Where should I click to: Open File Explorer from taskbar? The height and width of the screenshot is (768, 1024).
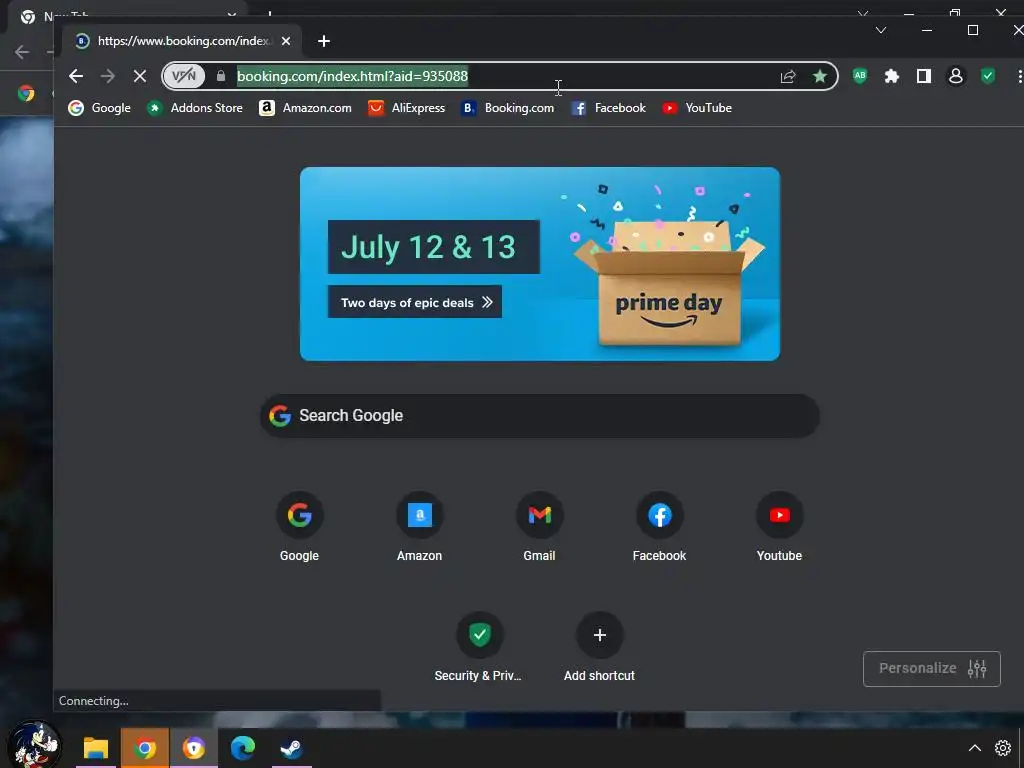tap(96, 748)
